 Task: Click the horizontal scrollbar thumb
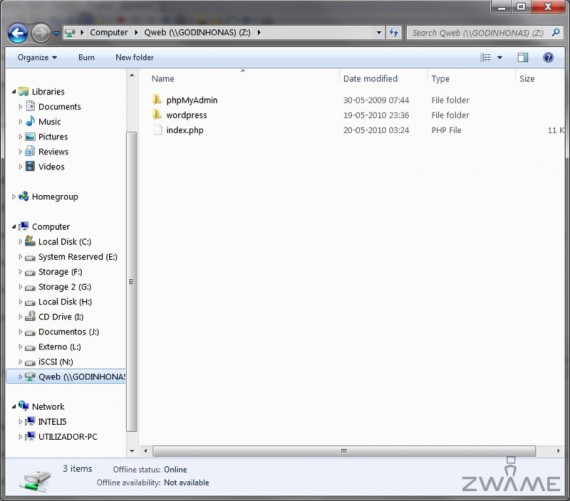[344, 451]
